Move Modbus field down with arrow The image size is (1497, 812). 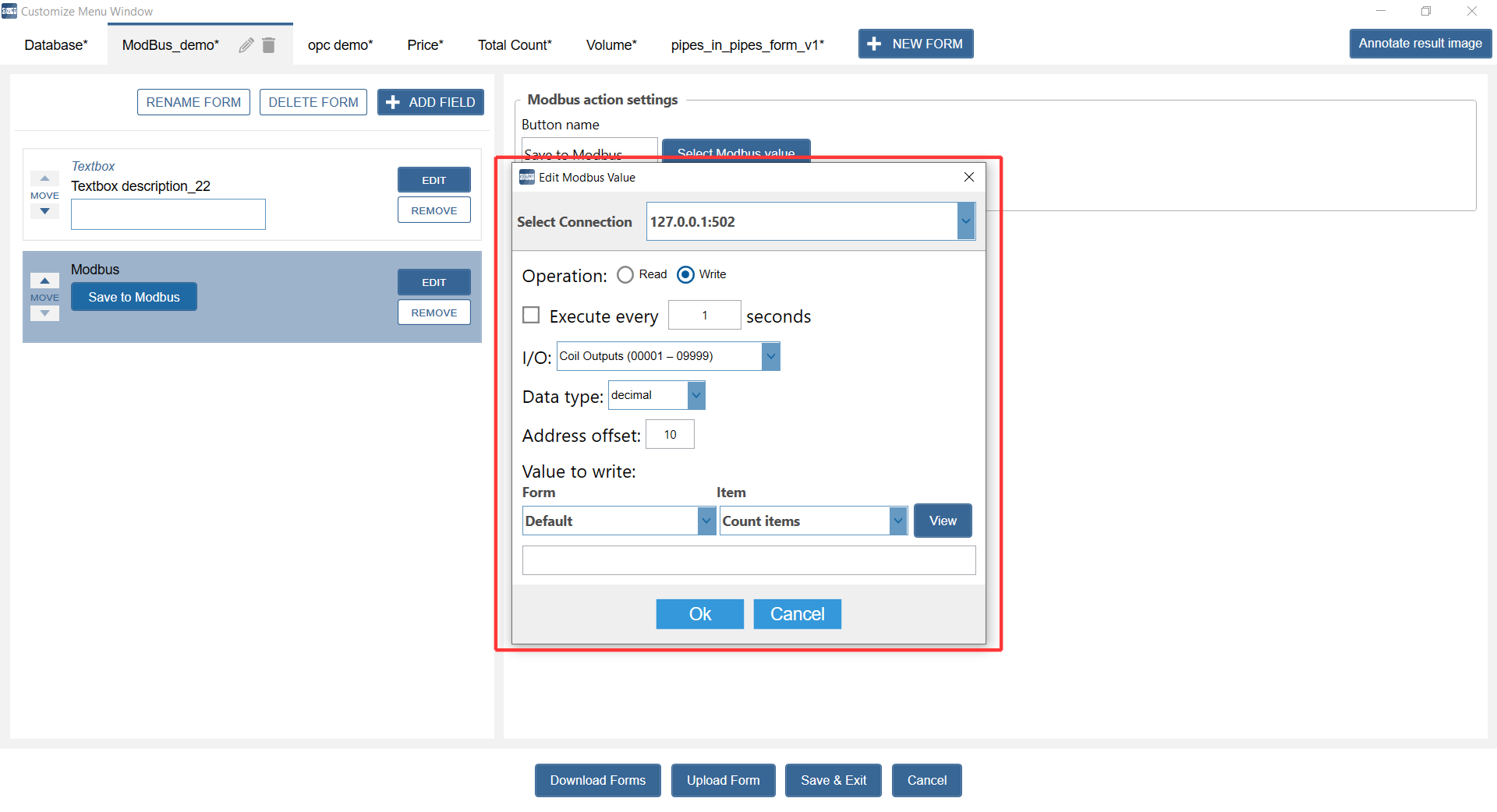pyautogui.click(x=44, y=313)
